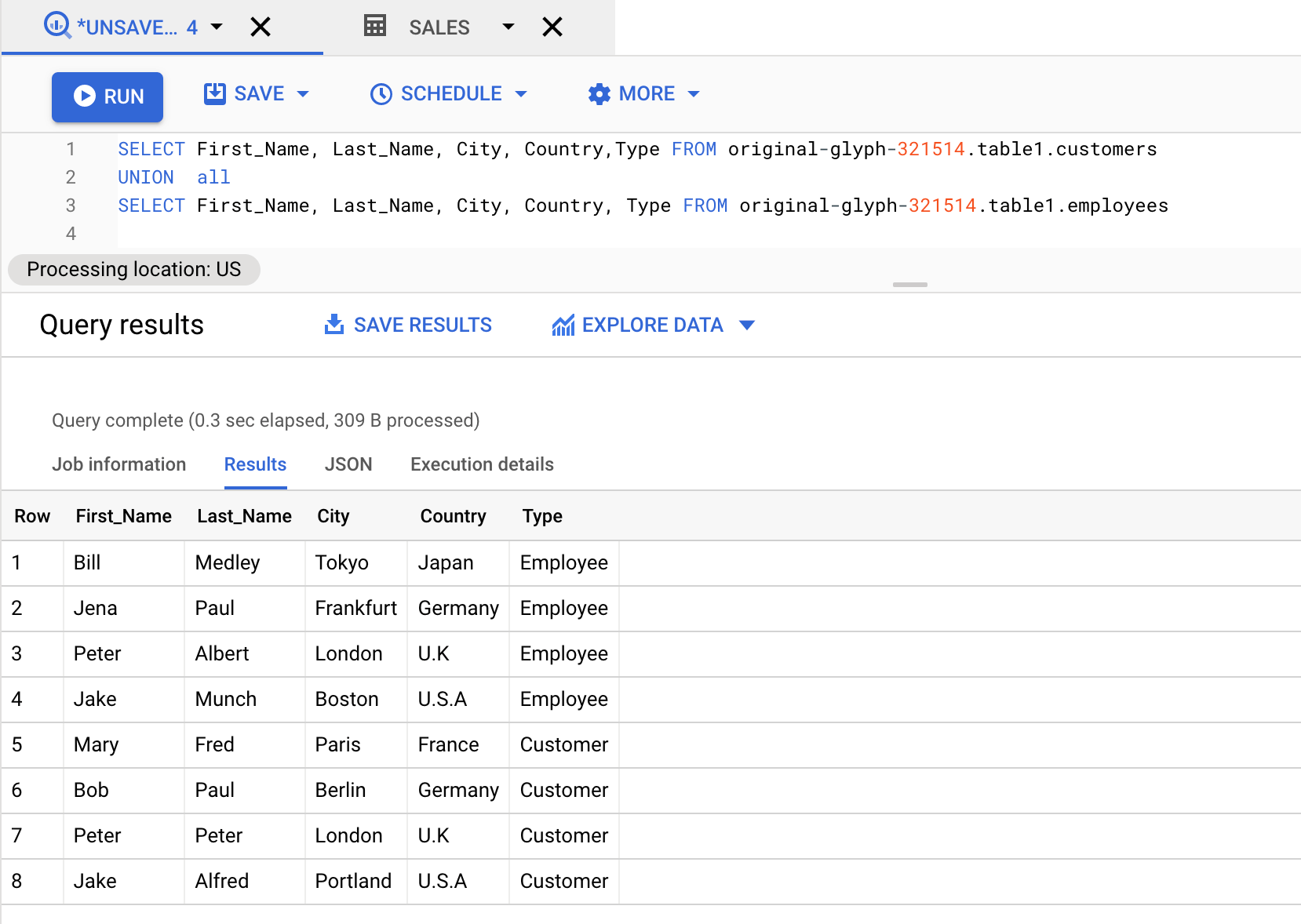The image size is (1301, 924).
Task: Click the table grid icon on the SALES tab
Action: tap(375, 26)
